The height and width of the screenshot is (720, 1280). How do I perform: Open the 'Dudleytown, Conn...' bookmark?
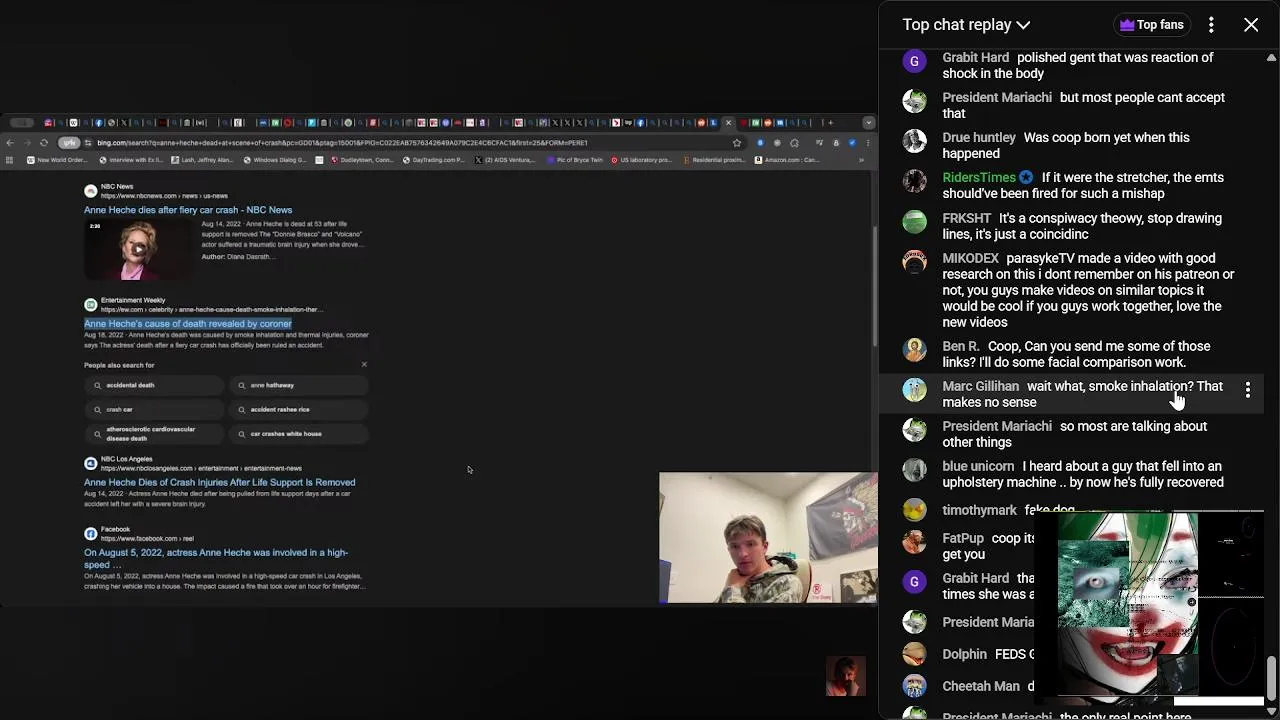click(362, 160)
